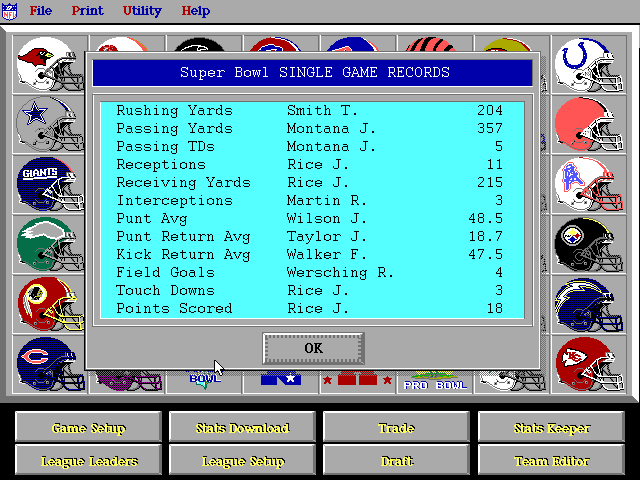Select the Punt Avg label

tap(152, 218)
